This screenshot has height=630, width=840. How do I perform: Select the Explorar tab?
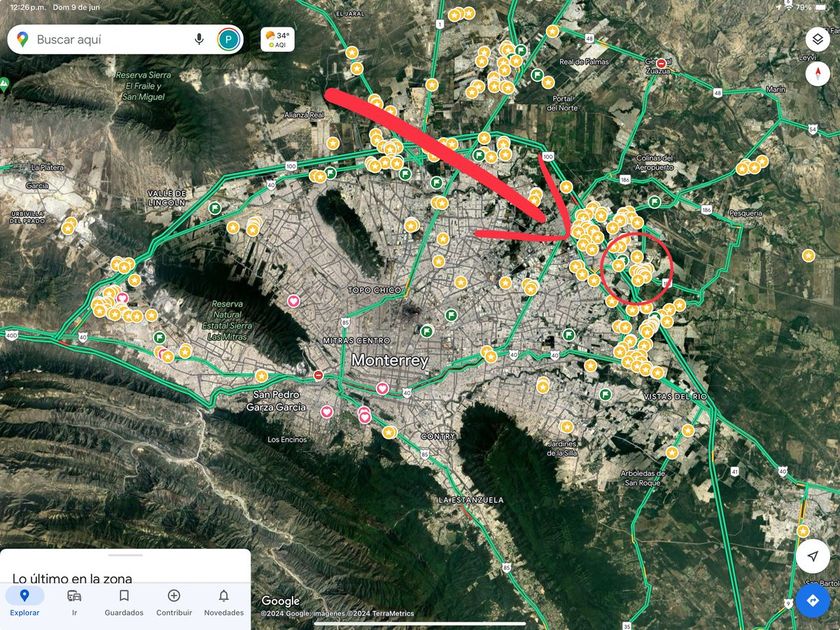pyautogui.click(x=25, y=603)
